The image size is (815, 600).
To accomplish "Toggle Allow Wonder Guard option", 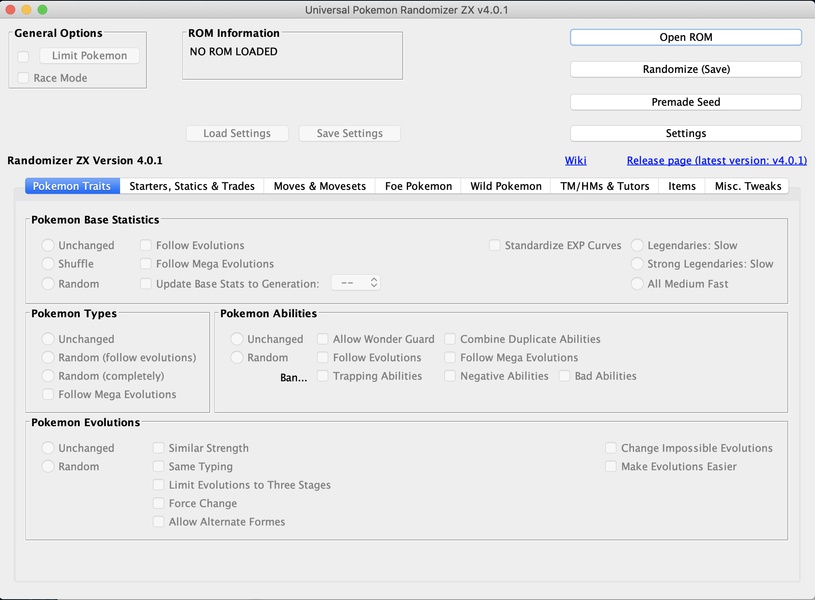I will (x=323, y=339).
